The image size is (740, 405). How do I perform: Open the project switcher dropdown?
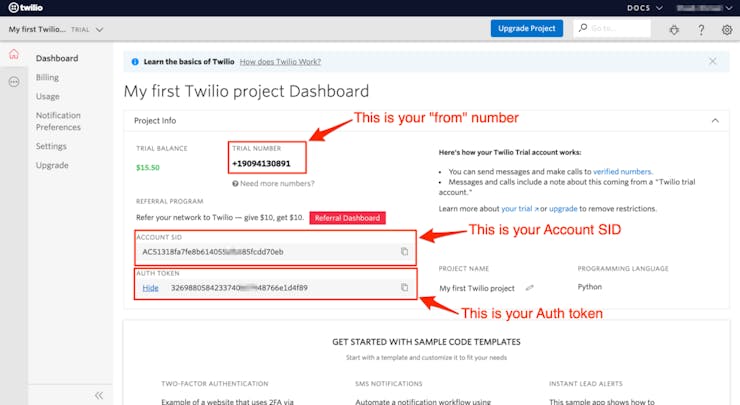tap(56, 29)
